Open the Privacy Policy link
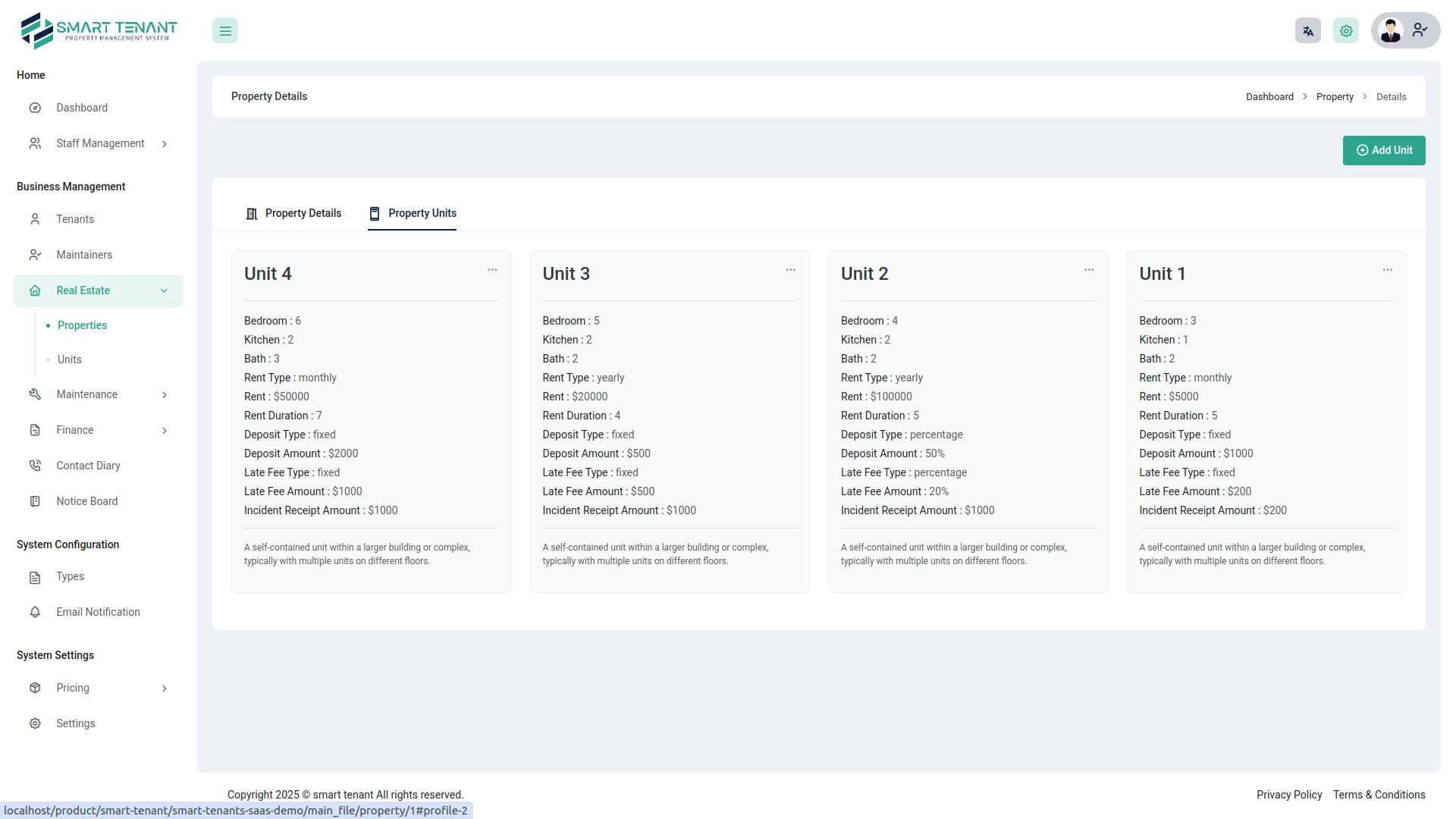 tap(1288, 795)
